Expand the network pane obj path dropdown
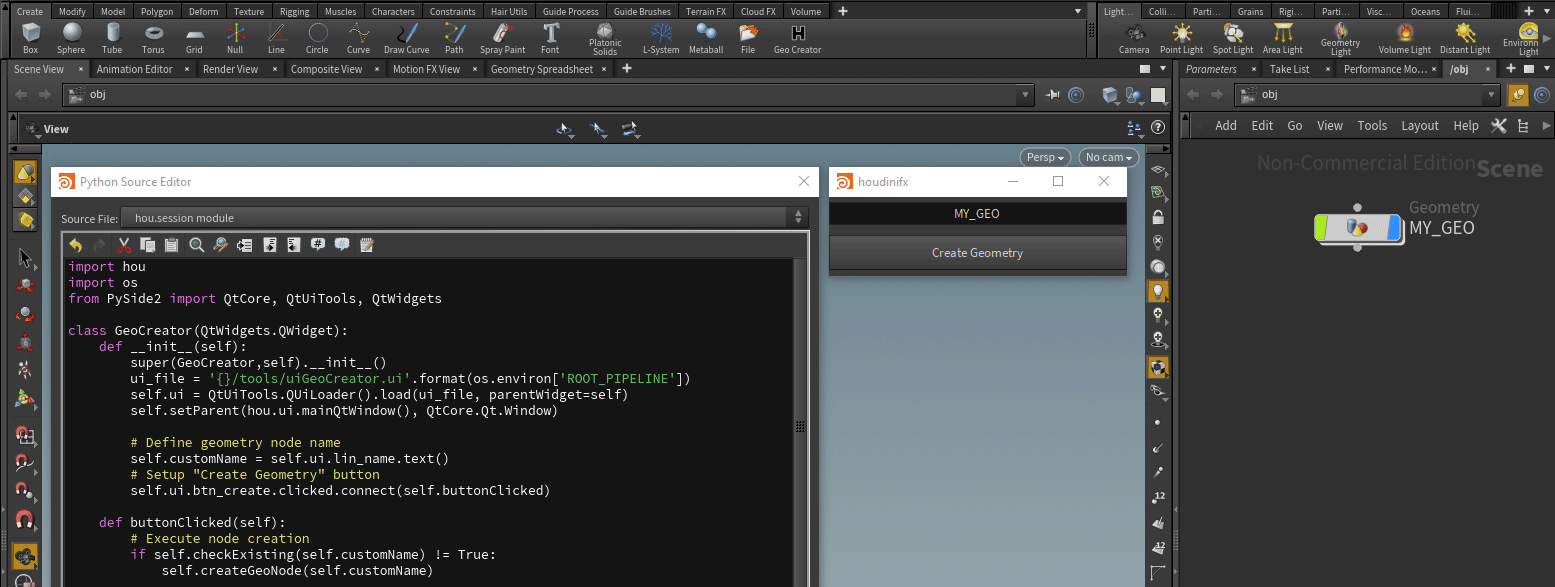Screen dimensions: 1555x587 coord(1492,95)
